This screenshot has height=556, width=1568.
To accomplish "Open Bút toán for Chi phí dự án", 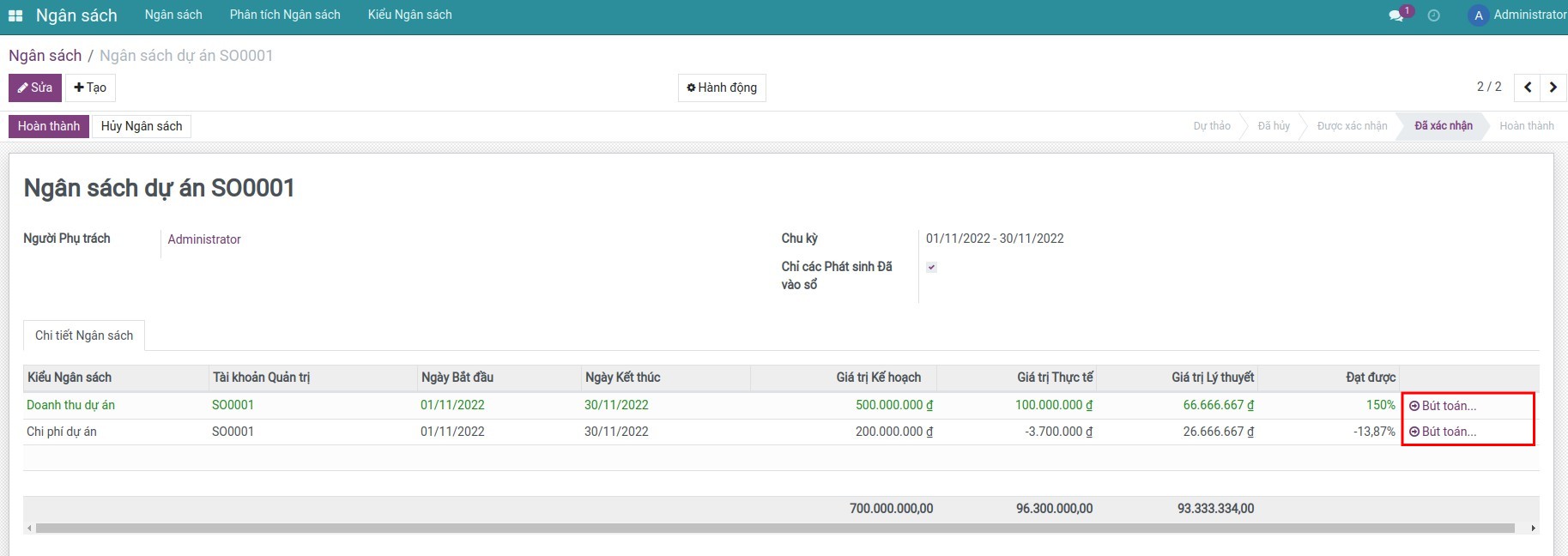I will [1443, 432].
